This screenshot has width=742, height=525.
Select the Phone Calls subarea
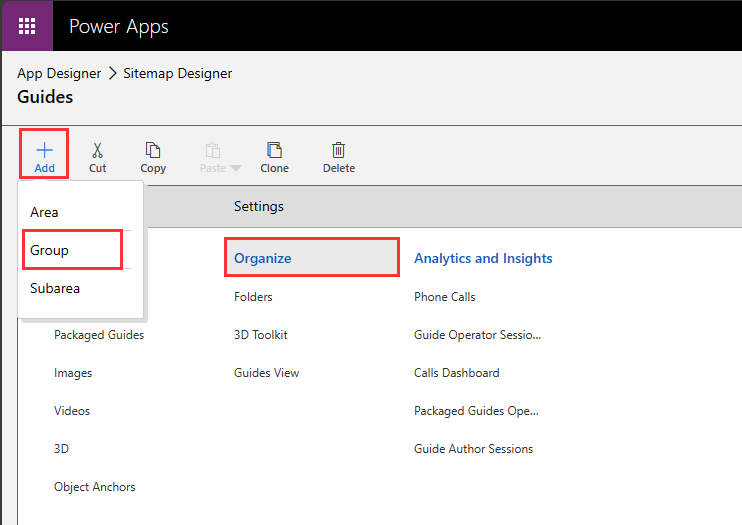(x=444, y=297)
